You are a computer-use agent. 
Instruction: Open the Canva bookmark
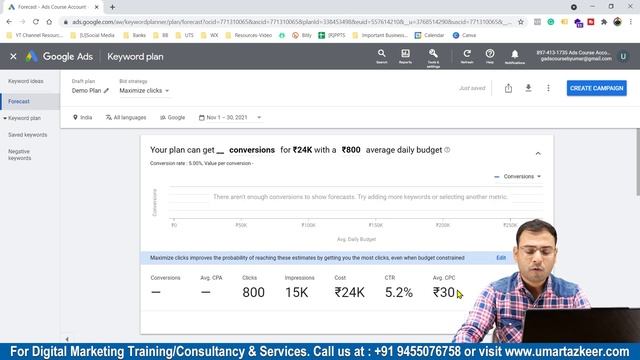coord(464,36)
